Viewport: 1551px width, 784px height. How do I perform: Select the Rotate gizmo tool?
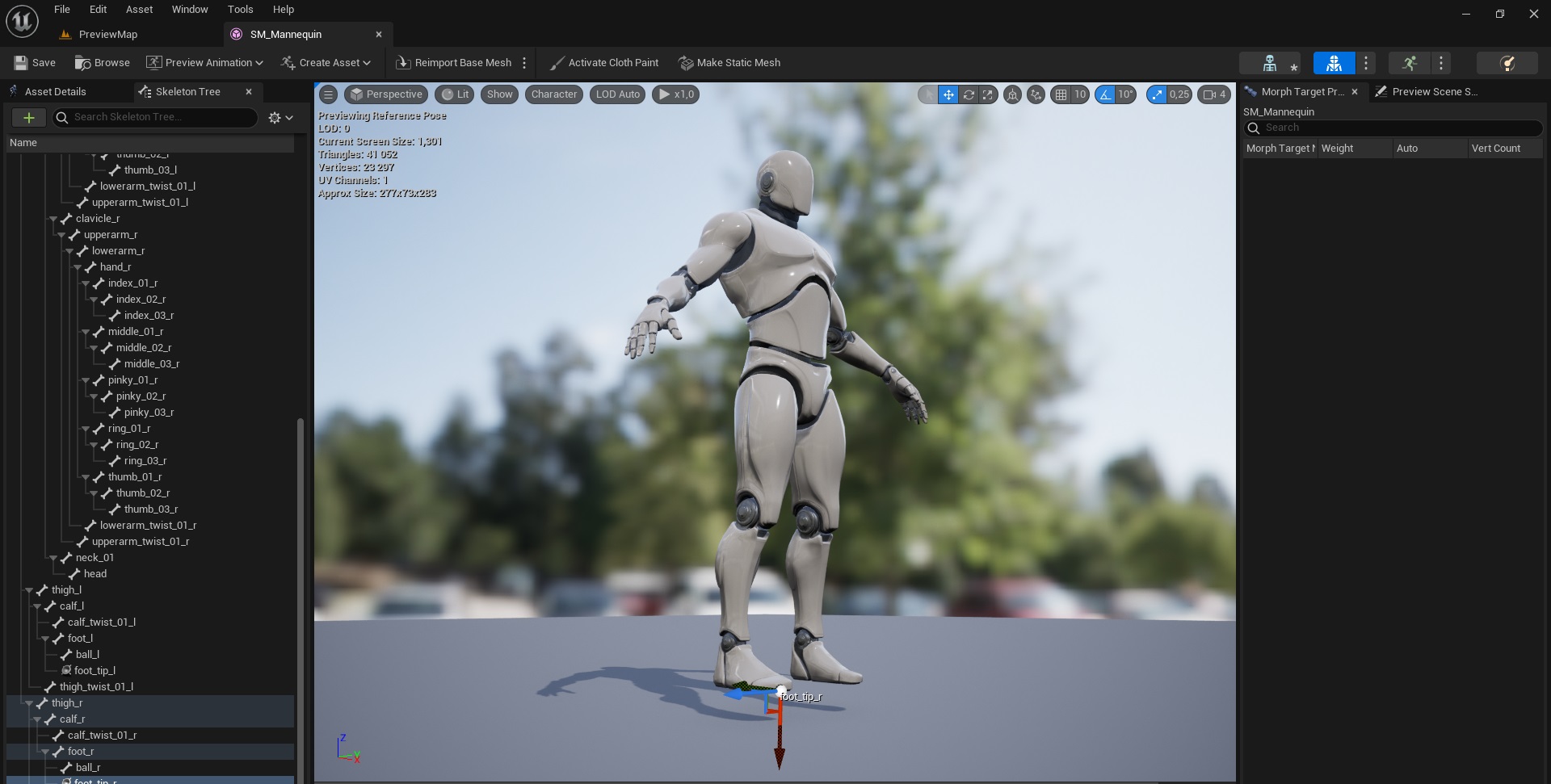click(969, 94)
